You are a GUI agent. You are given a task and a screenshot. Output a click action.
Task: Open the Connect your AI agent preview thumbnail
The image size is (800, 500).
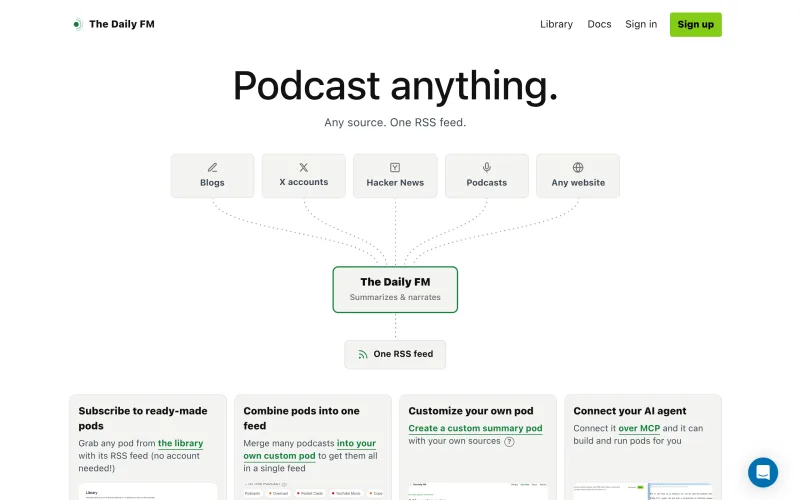(642, 491)
